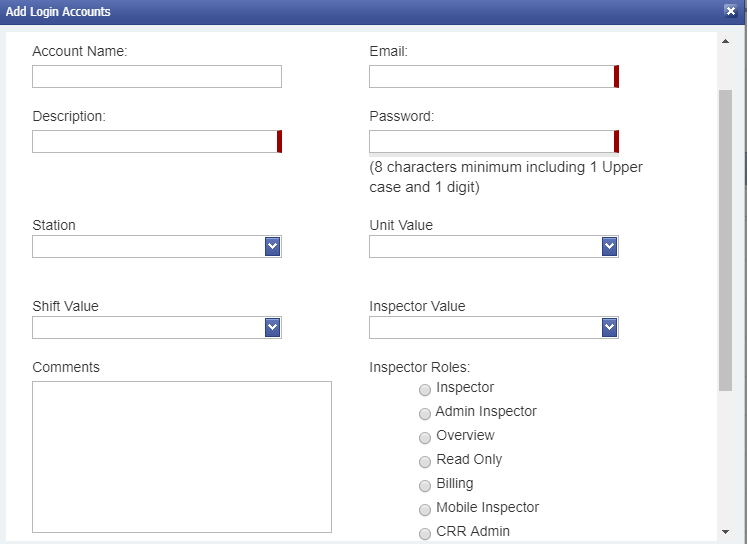Click the scrollbar up arrow

[725, 42]
